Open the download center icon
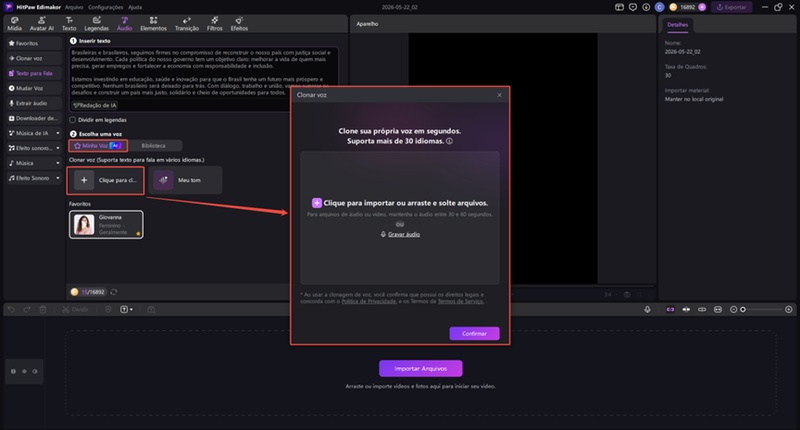 click(646, 7)
